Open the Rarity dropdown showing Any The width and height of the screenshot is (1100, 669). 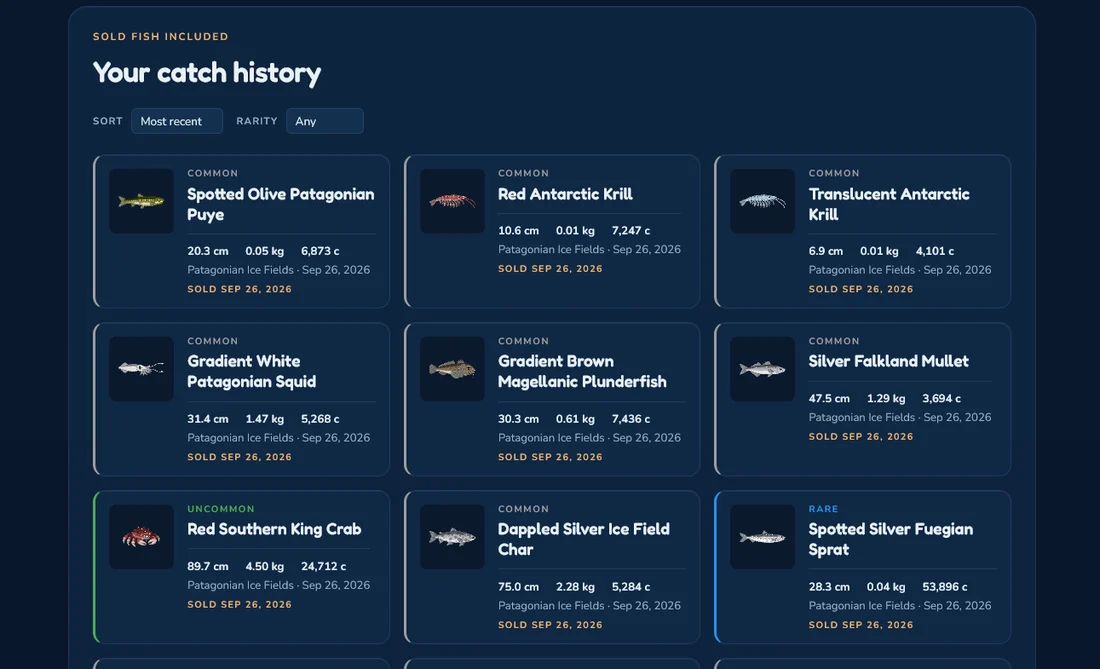click(325, 121)
